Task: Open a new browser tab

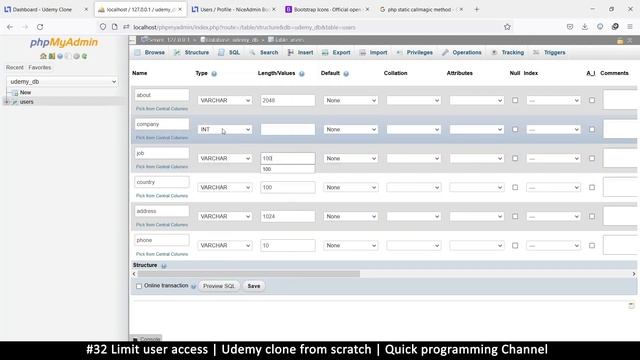Action: [476, 9]
